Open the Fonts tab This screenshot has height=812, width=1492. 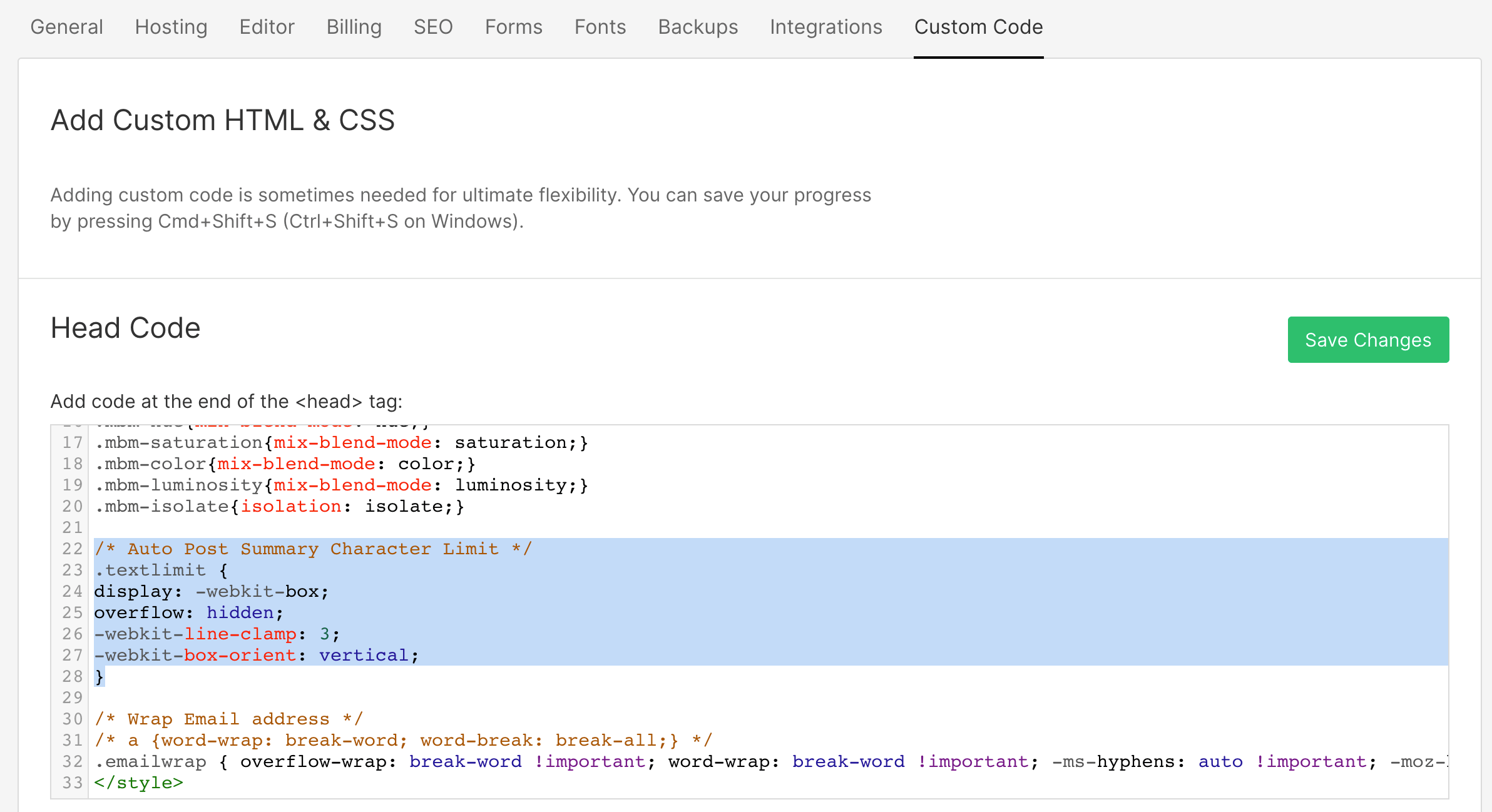(600, 27)
